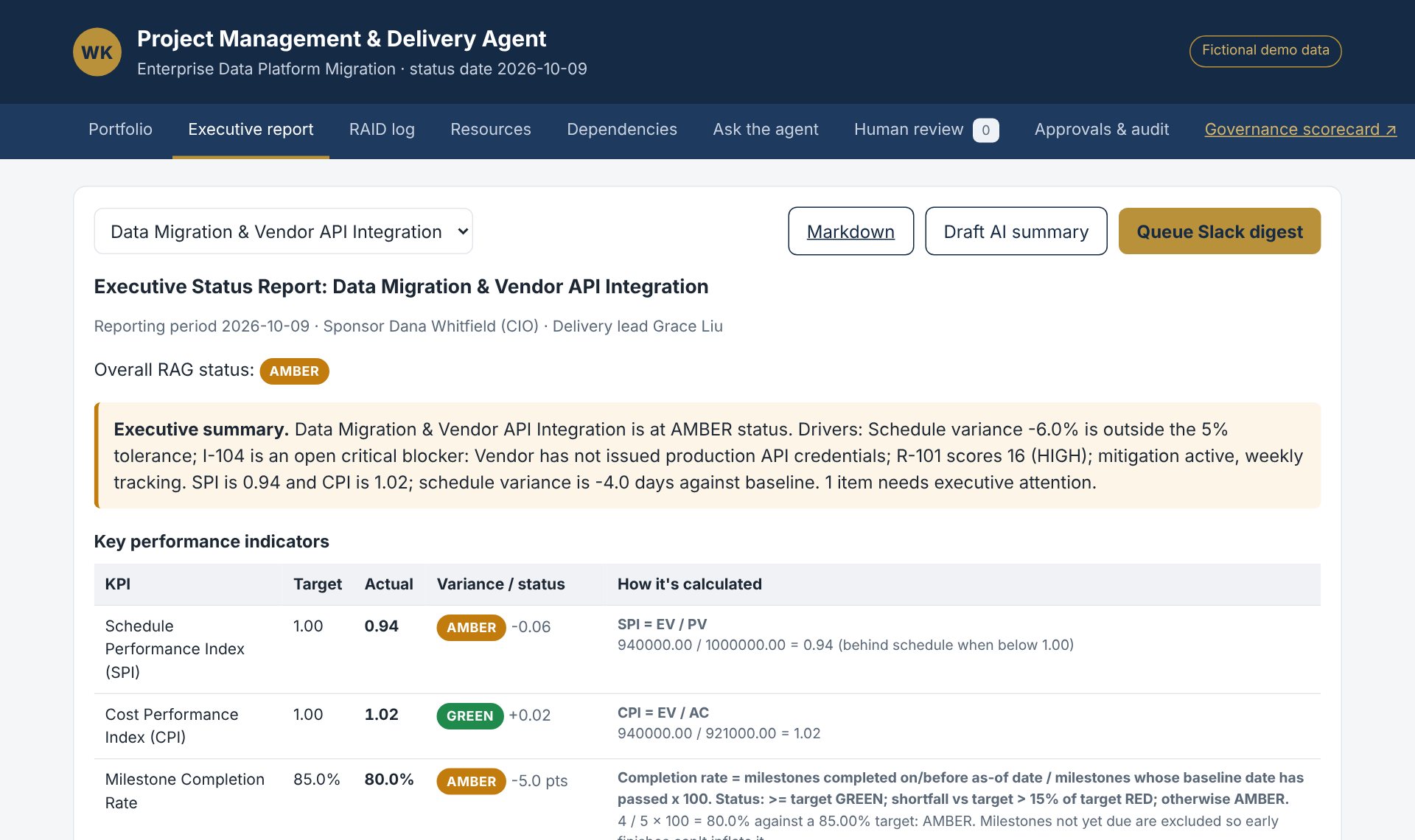Select the Dependencies tab
The image size is (1415, 840).
coord(621,130)
